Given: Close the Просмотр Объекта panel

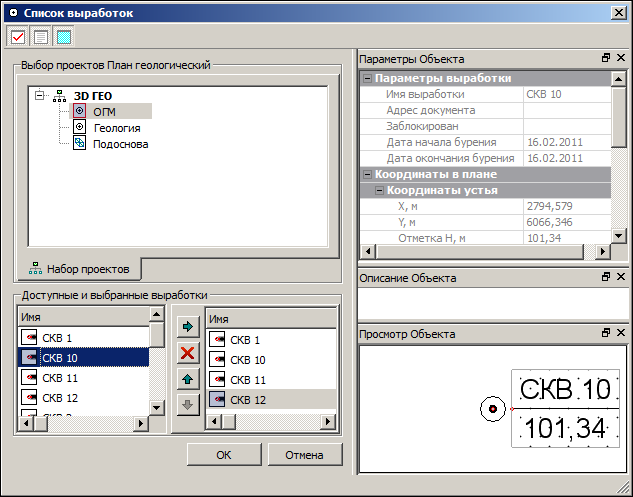Looking at the screenshot, I should pyautogui.click(x=621, y=332).
